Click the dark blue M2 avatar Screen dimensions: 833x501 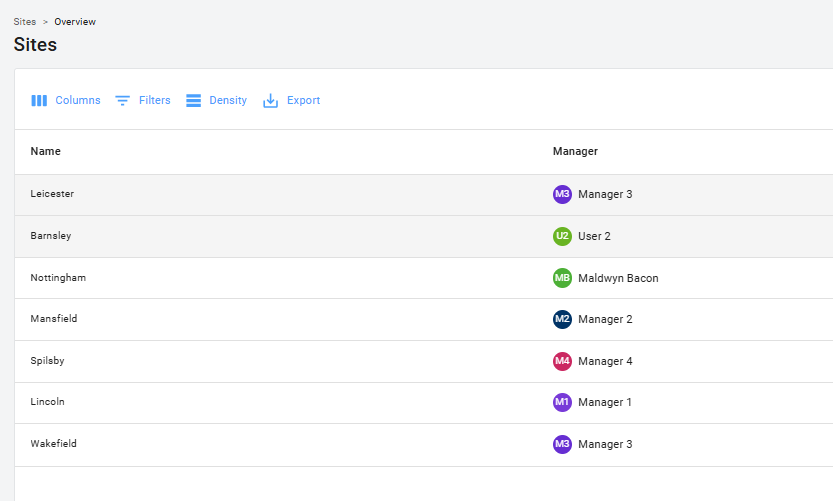click(x=562, y=319)
